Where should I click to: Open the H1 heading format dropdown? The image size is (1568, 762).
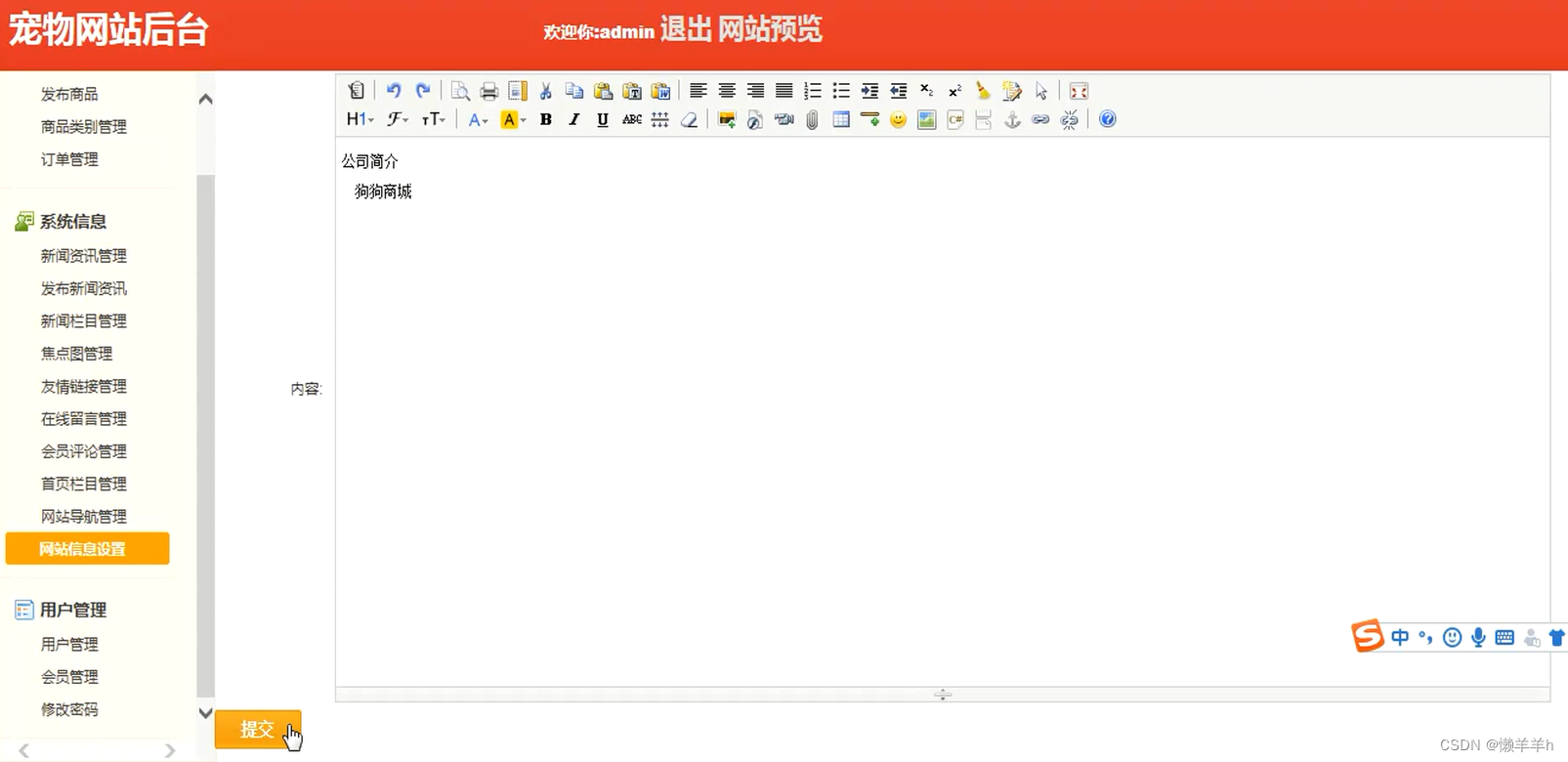360,119
